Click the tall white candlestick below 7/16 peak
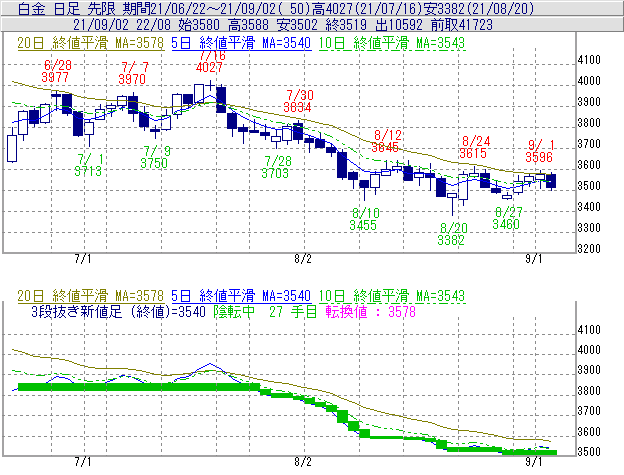Viewport: 624px width, 475px height. [x=199, y=94]
